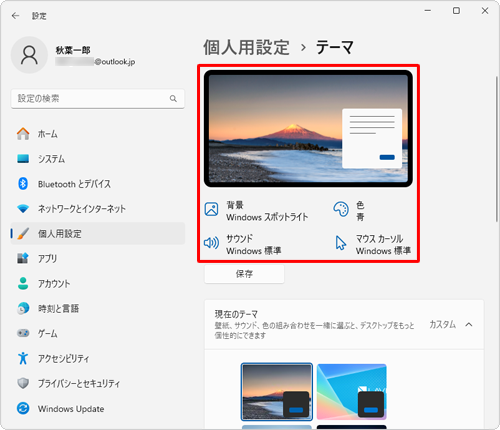Open Windows Update page
This screenshot has height=430, width=500.
click(98, 408)
